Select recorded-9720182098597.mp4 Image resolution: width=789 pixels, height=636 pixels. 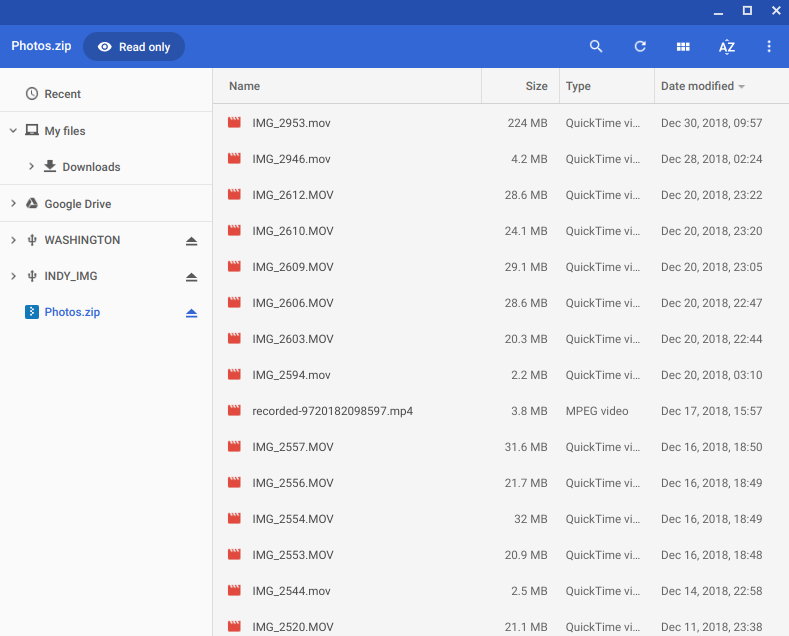click(501, 411)
